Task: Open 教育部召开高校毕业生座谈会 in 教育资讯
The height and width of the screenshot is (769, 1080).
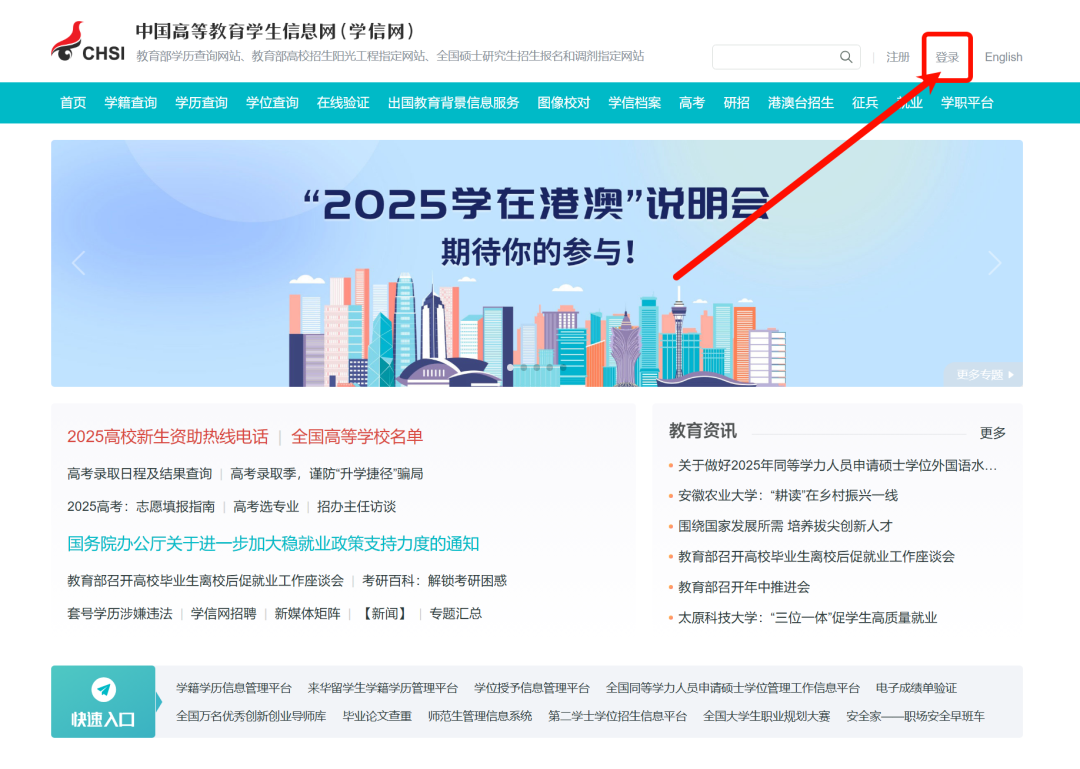Action: (x=816, y=557)
